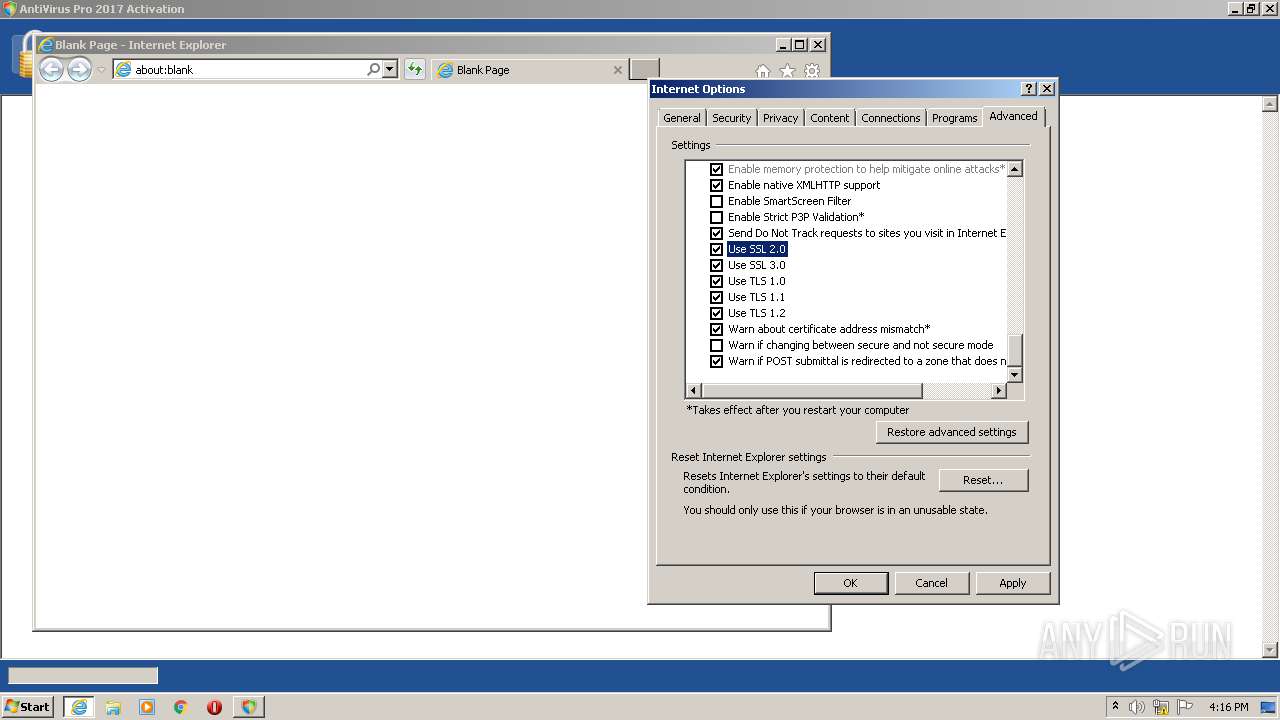Go forward with Internet Explorer's Forward arrow
1280x720 pixels.
(79, 69)
